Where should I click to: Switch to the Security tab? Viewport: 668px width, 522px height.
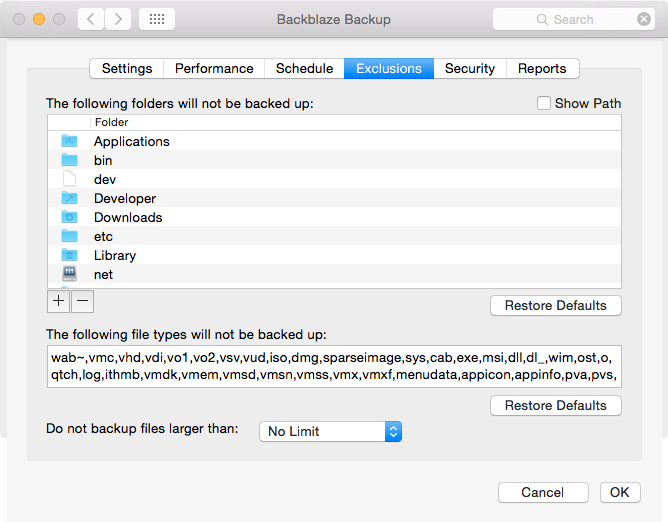[470, 68]
